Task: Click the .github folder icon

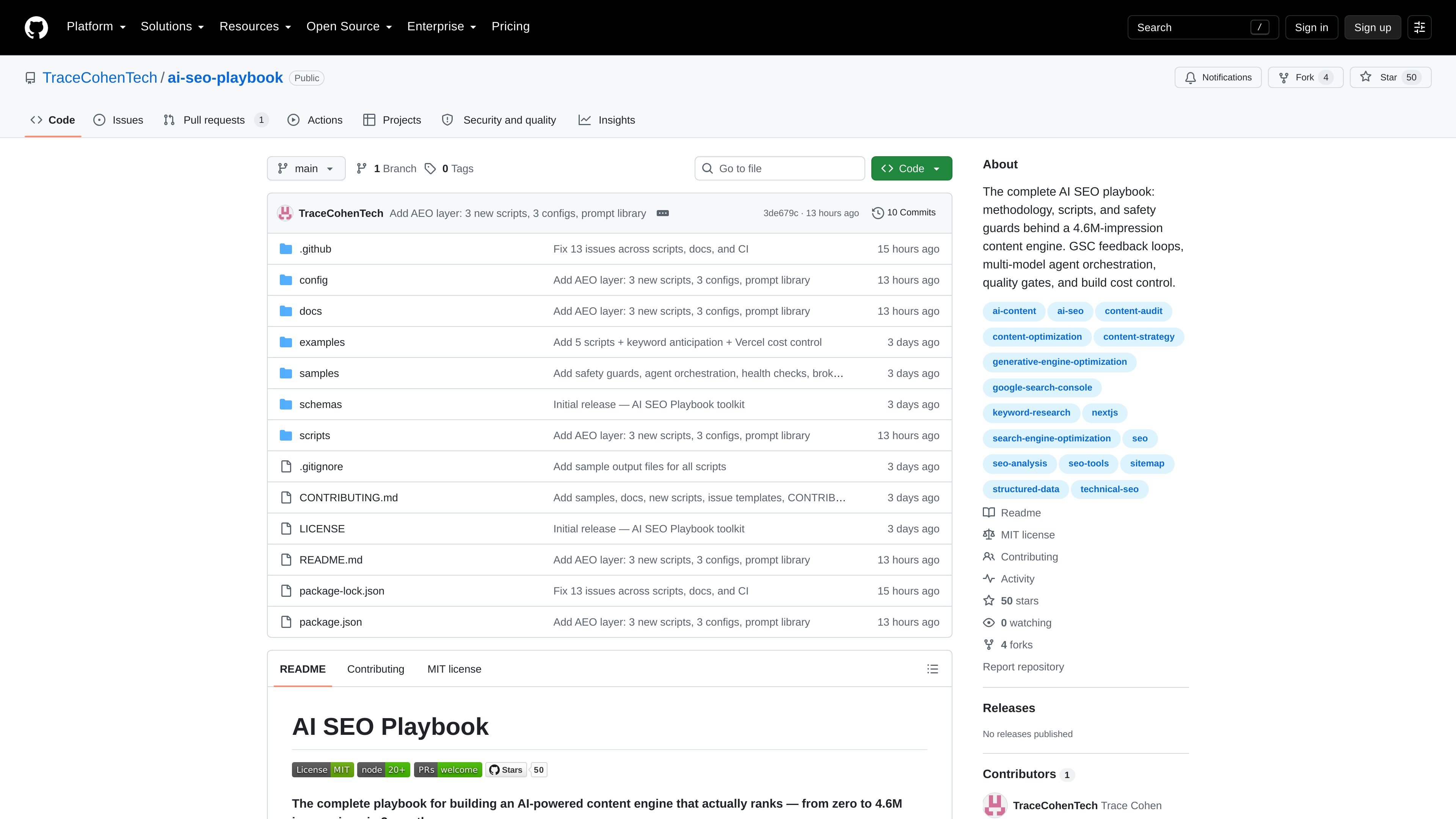Action: pos(286,249)
